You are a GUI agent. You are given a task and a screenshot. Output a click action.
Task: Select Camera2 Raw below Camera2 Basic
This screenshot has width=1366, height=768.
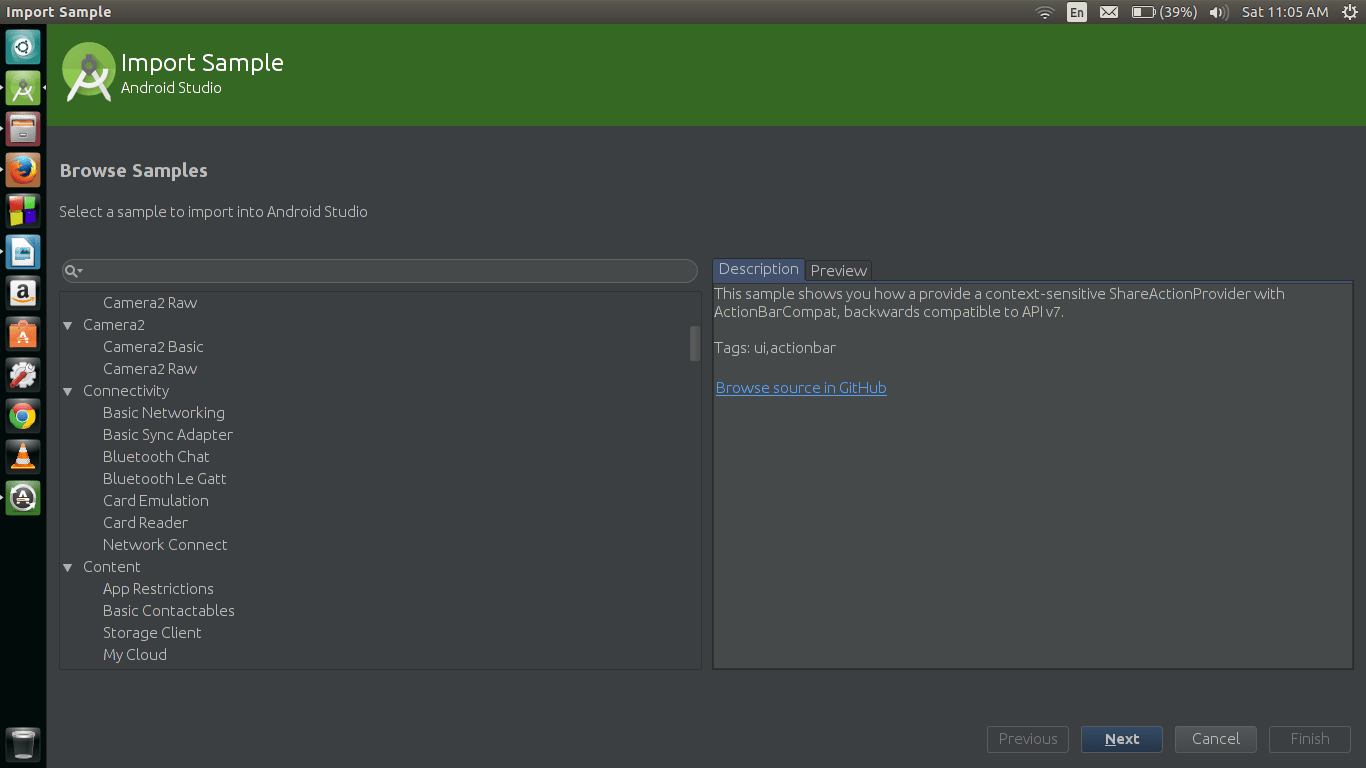click(x=150, y=369)
